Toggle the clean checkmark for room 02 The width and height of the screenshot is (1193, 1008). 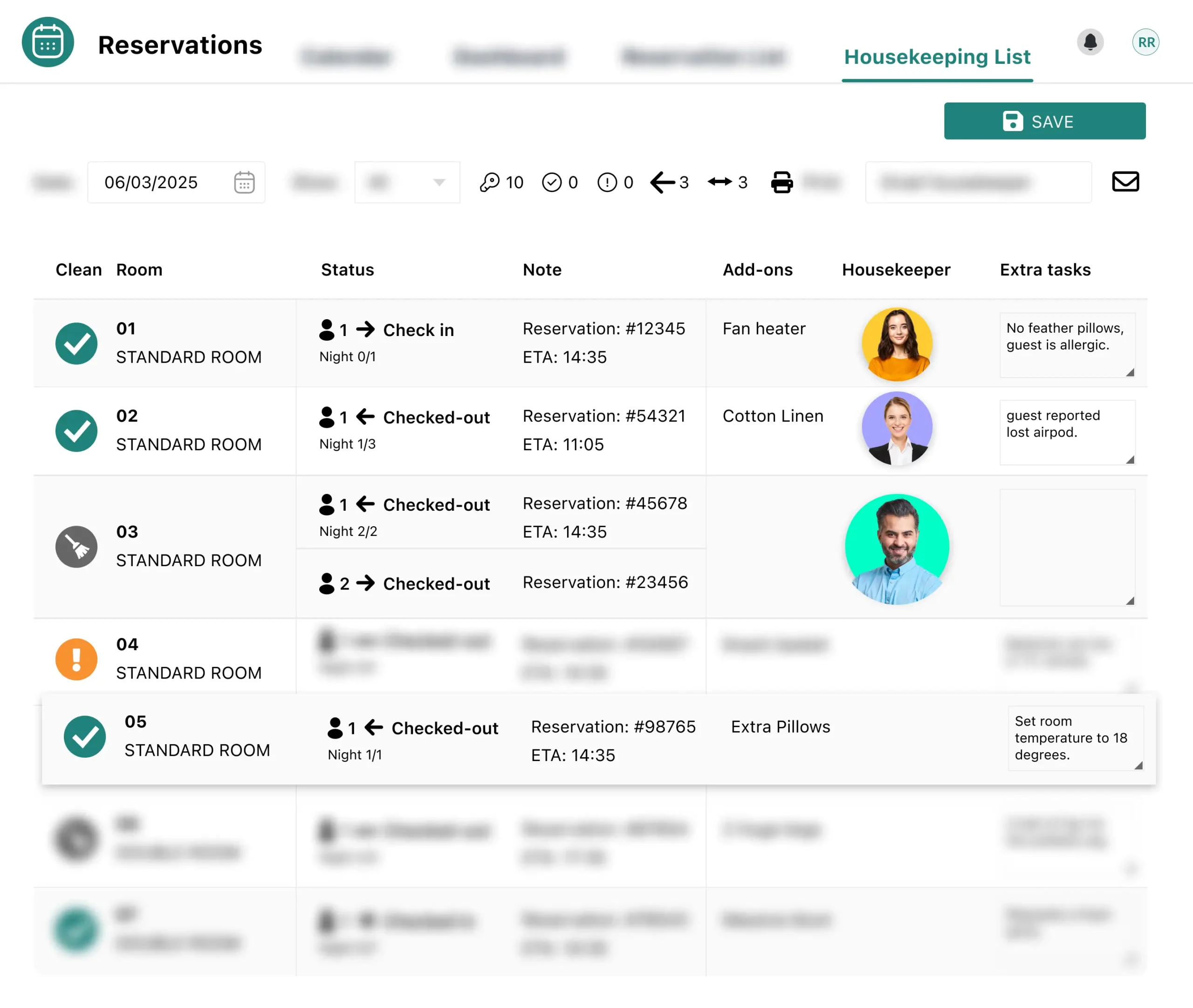[76, 431]
